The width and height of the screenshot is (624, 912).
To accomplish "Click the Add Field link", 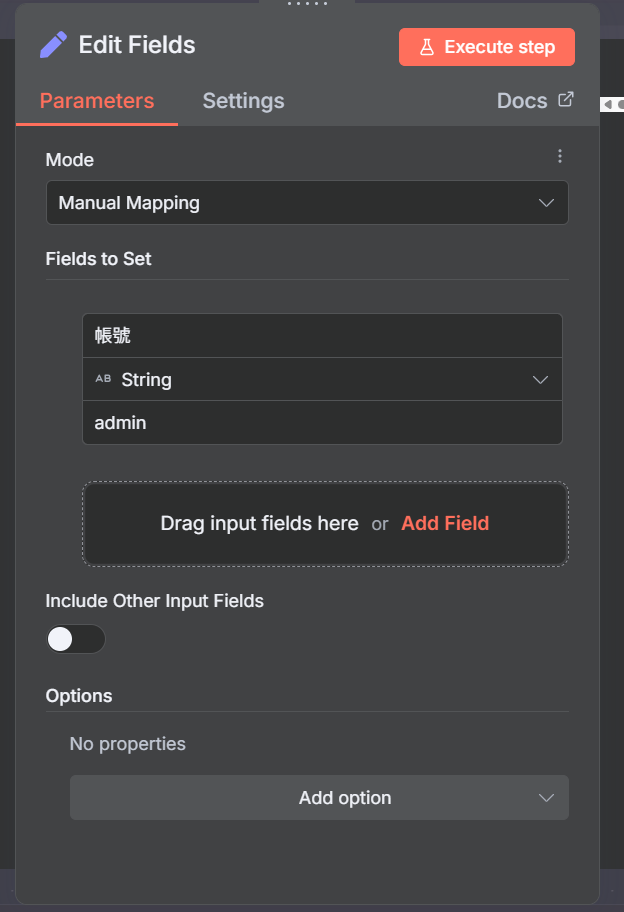I will click(x=445, y=523).
